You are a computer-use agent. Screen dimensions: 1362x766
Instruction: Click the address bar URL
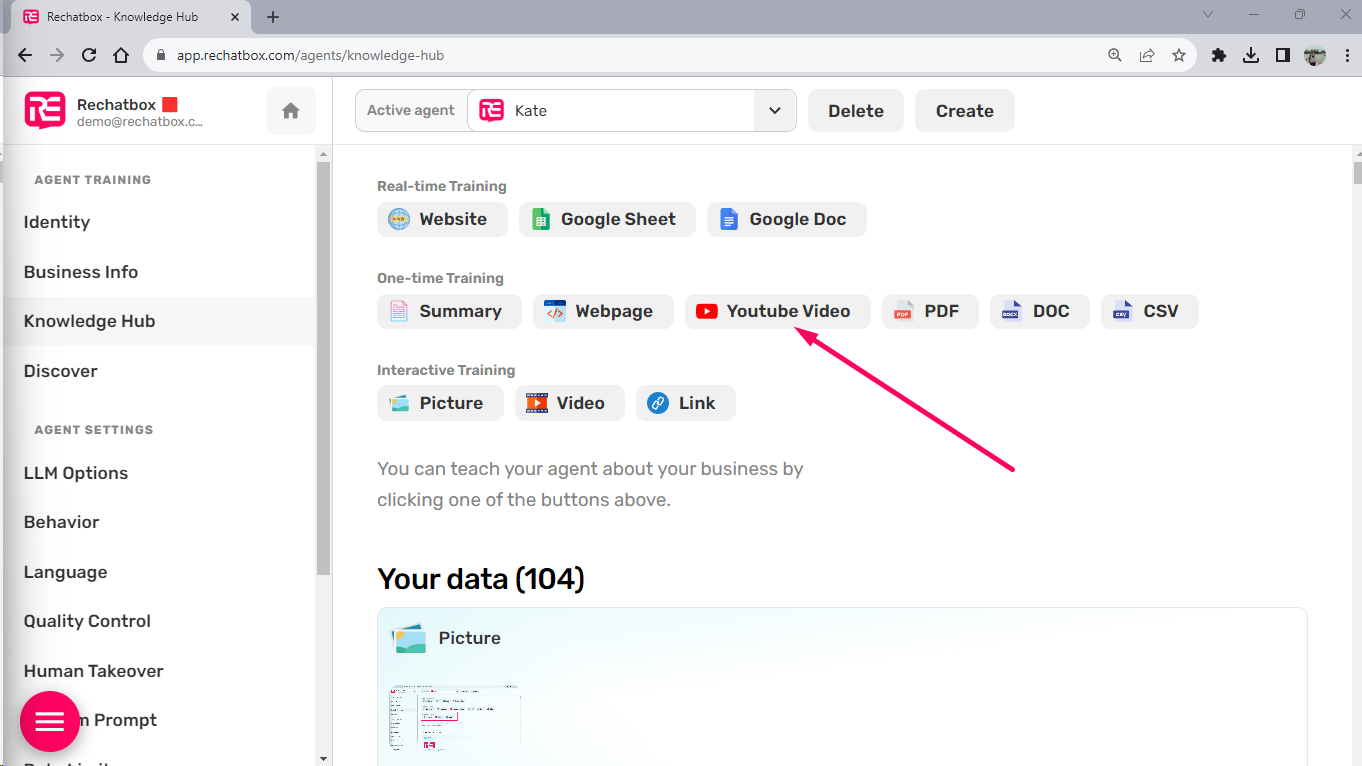[310, 56]
